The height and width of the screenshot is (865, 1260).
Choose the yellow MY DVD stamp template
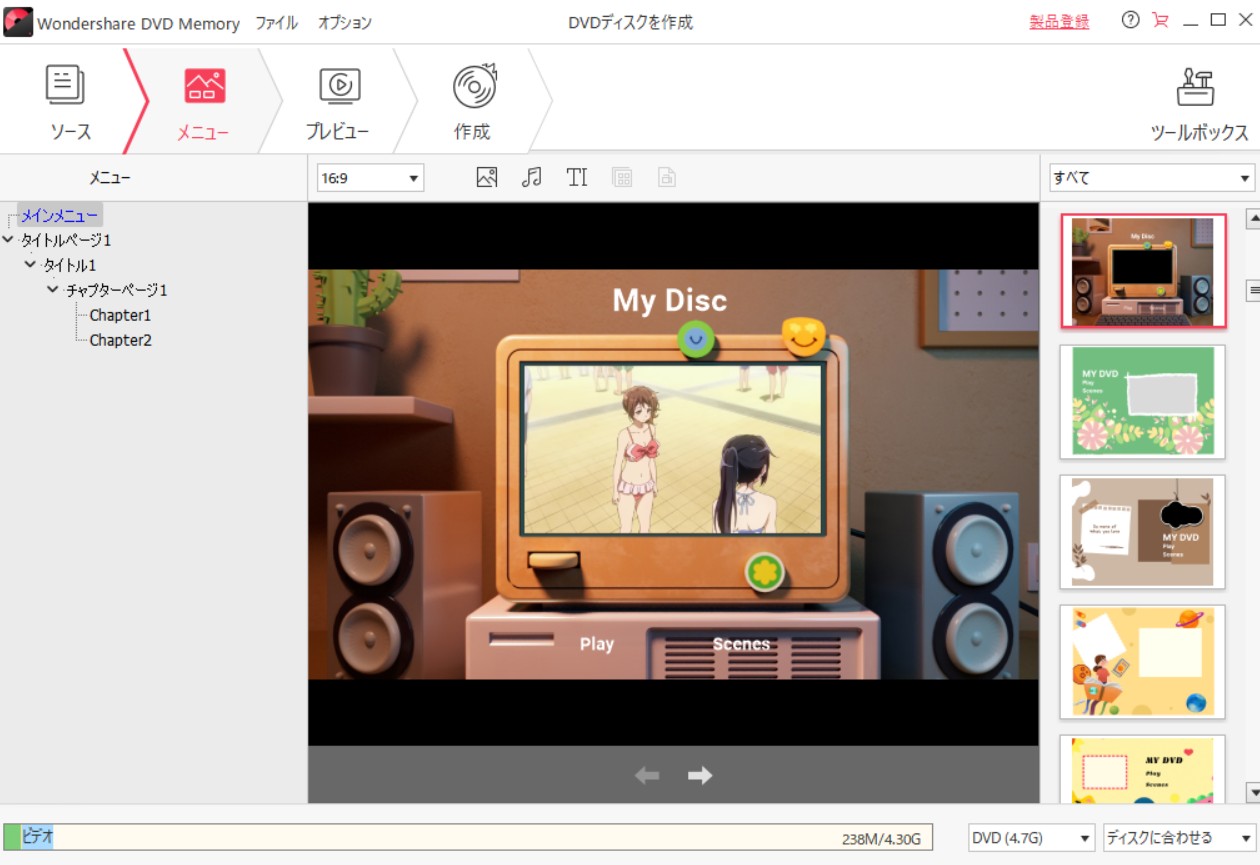(x=1142, y=769)
